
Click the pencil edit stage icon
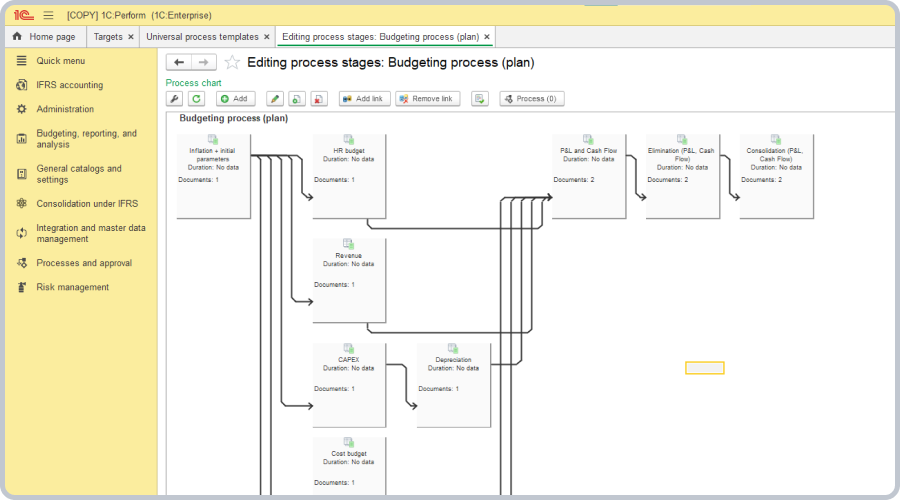pyautogui.click(x=276, y=99)
